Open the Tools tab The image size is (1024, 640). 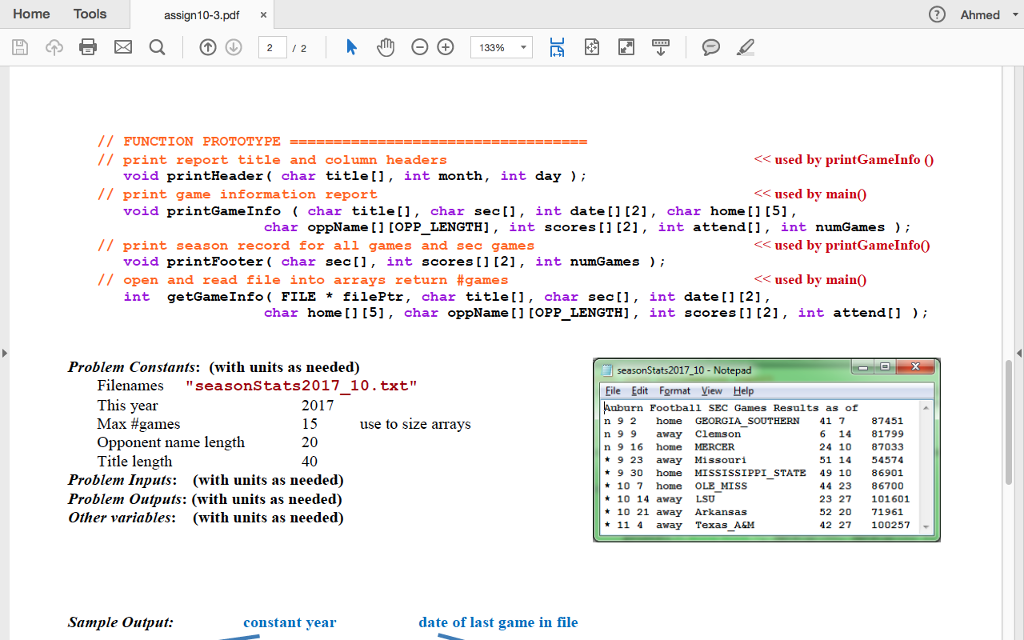pos(90,14)
